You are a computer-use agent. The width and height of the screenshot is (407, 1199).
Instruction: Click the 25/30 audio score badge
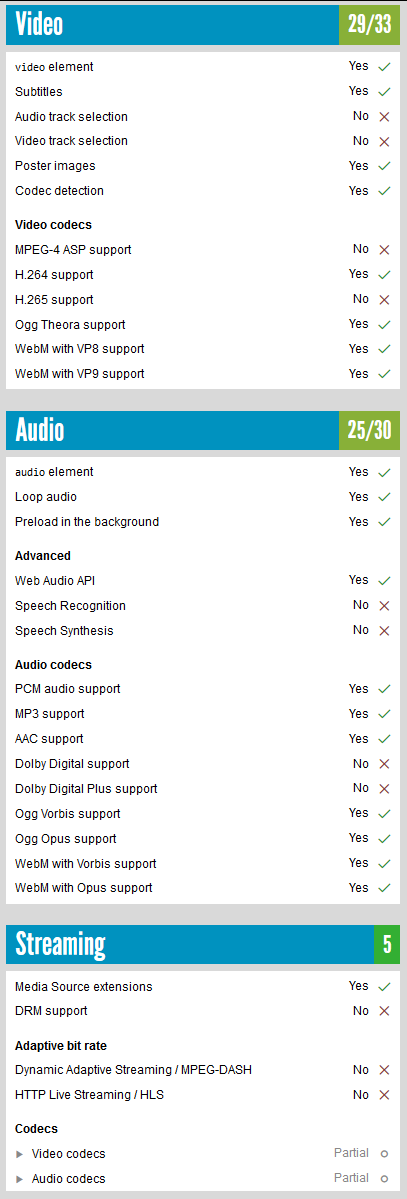pyautogui.click(x=370, y=430)
